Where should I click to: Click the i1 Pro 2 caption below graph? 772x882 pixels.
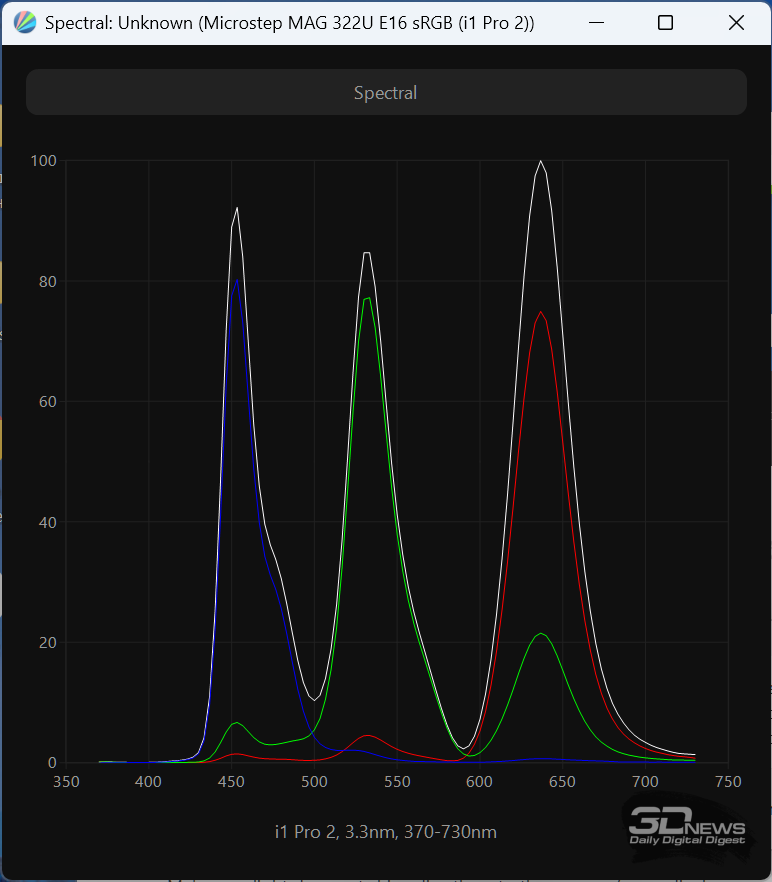385,832
